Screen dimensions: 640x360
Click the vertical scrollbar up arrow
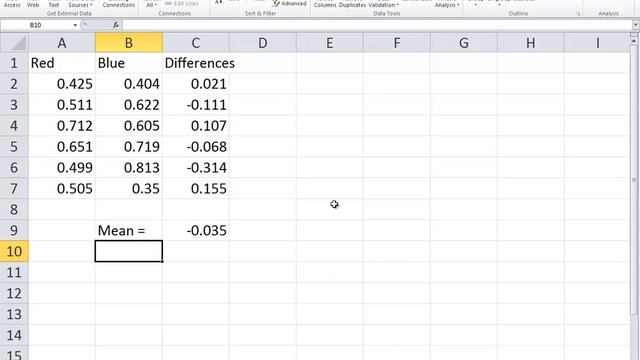coord(634,41)
